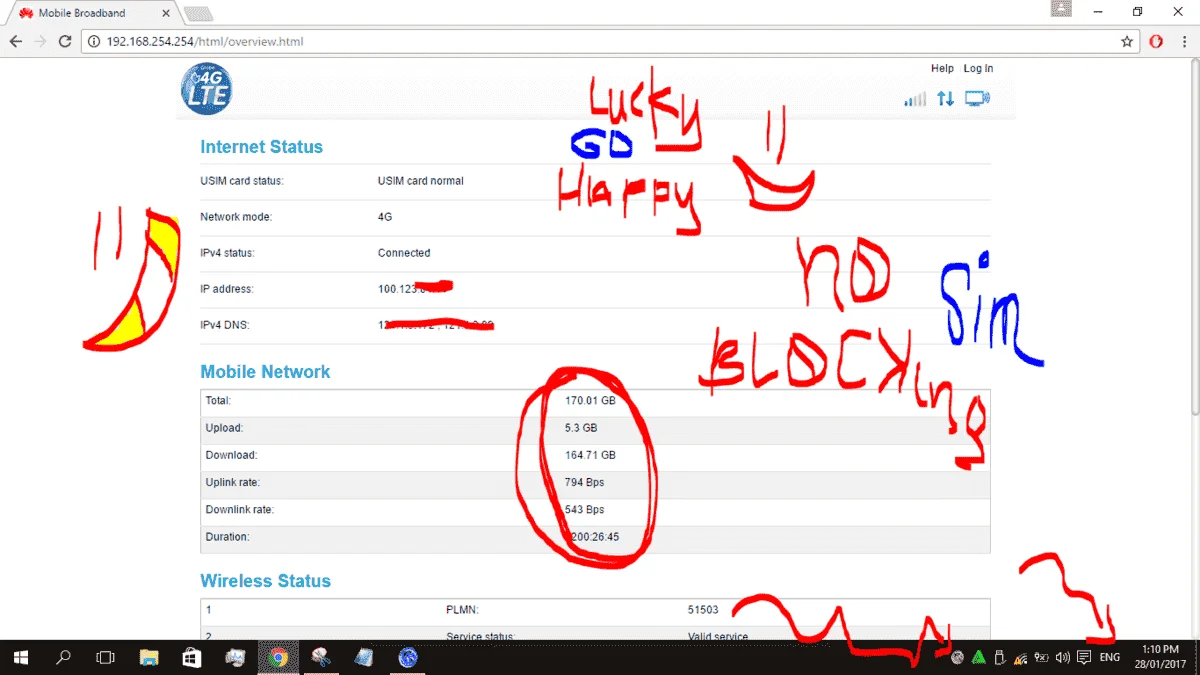Click the Downlink rate value '543 Bps'
The width and height of the screenshot is (1200, 675).
point(585,509)
